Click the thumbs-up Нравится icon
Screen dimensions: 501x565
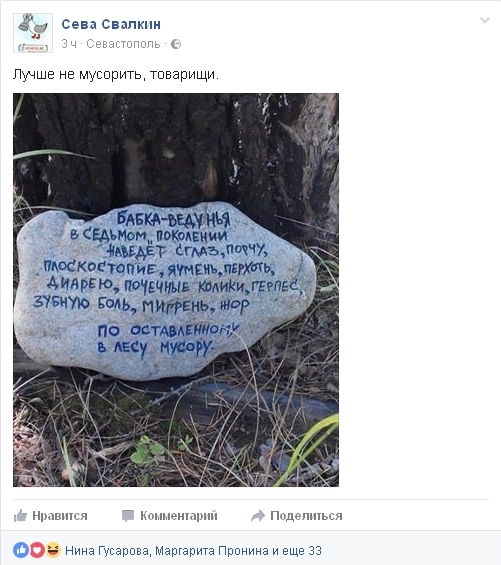[x=20, y=516]
